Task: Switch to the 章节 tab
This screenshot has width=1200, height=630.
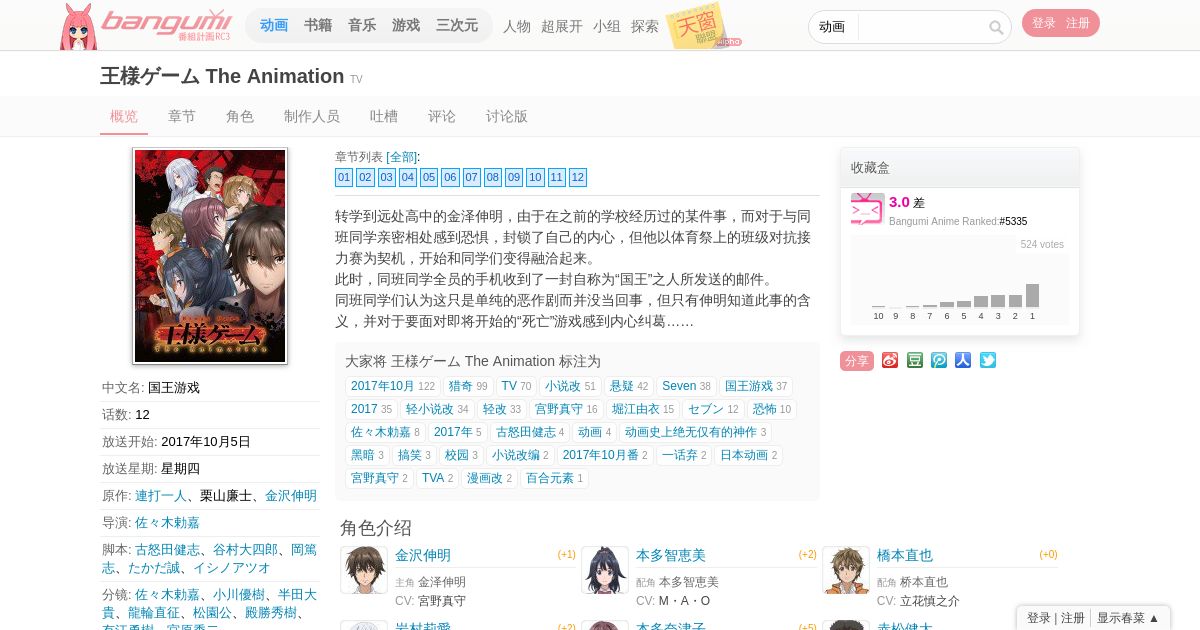Action: pos(182,116)
